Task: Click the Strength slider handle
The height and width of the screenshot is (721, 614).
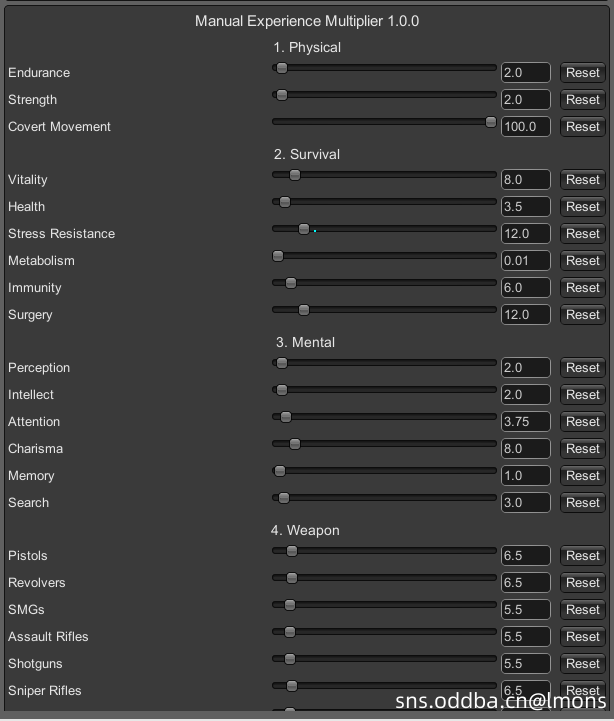Action: [x=281, y=95]
